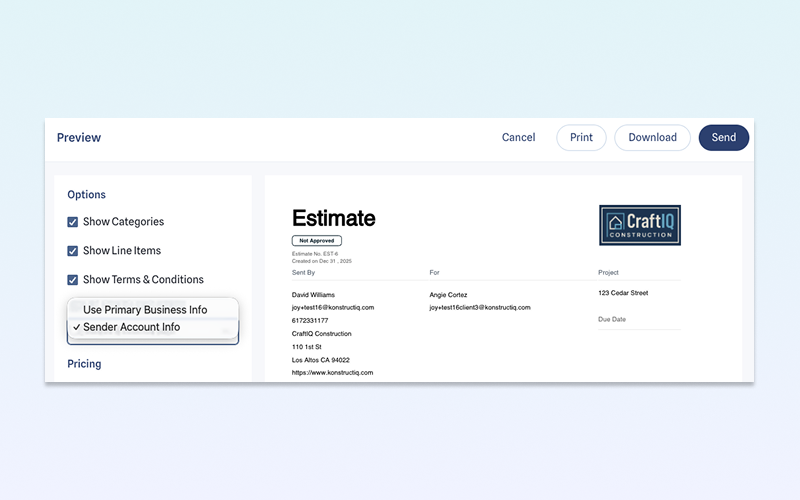Click the Options section heading
The height and width of the screenshot is (500, 800).
[x=86, y=194]
